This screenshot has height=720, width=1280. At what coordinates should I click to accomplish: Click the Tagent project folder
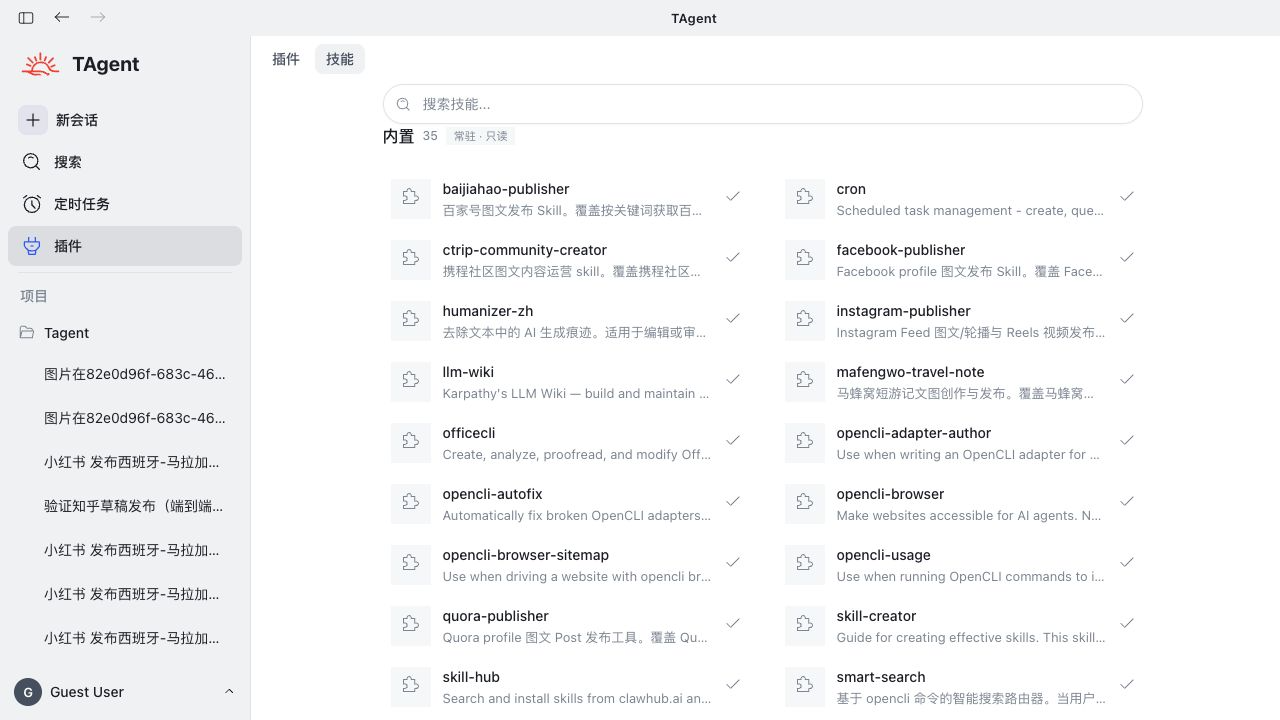pyautogui.click(x=125, y=333)
